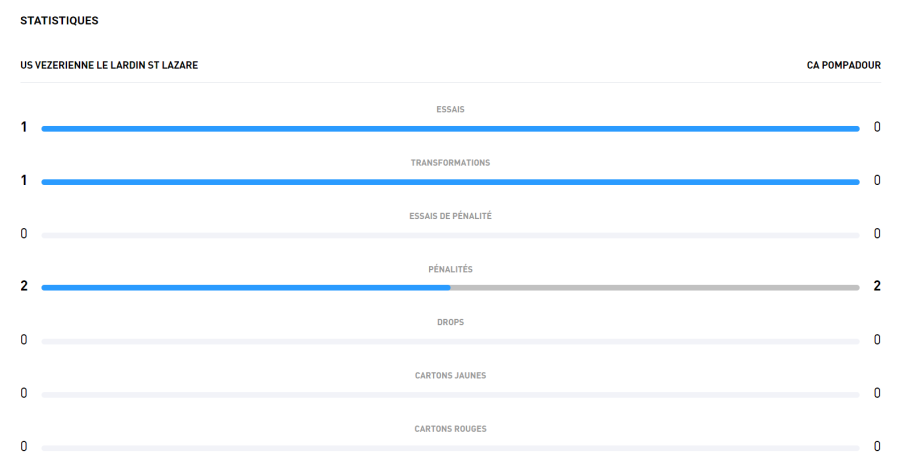Select the TRANSFORMATIONS stat label

tap(450, 162)
